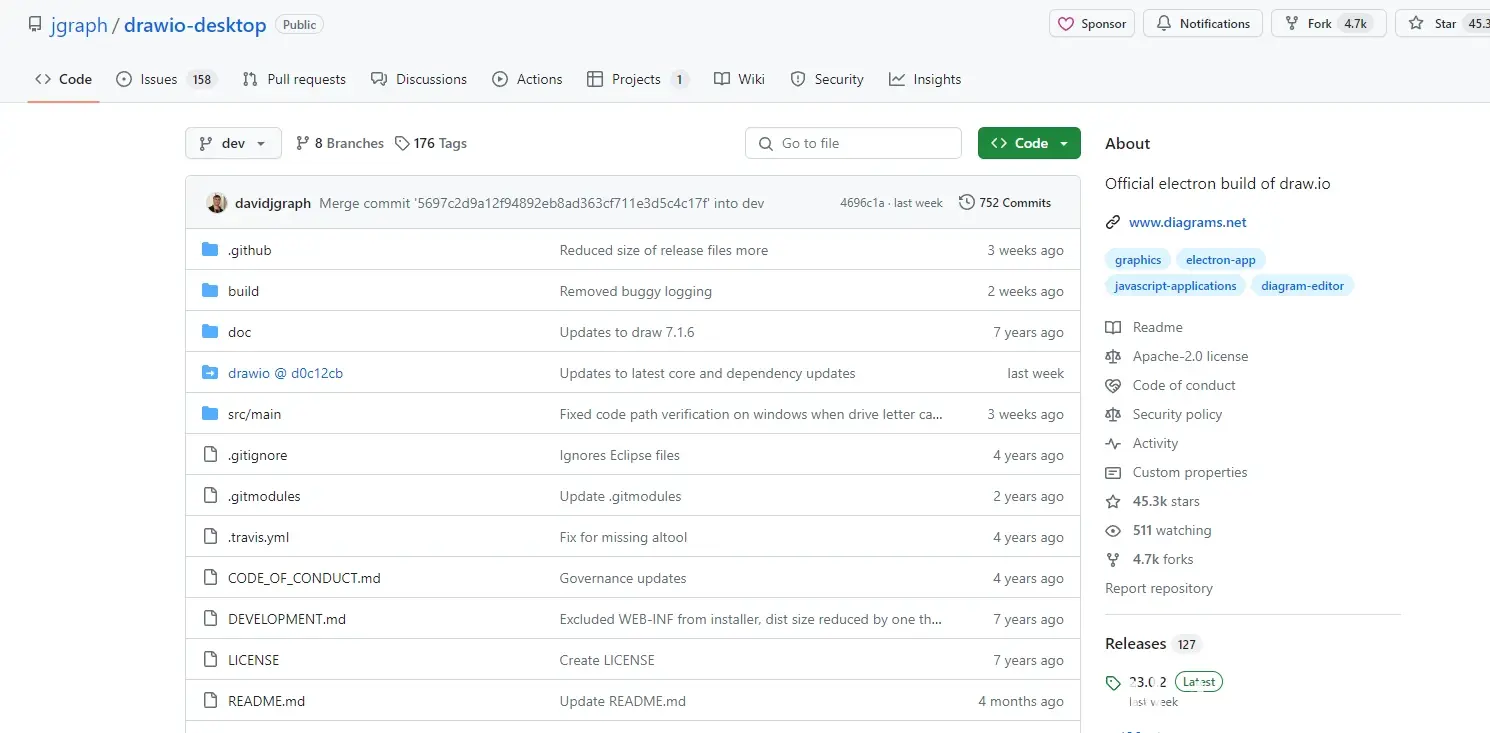Click the tag icon beside the latest release
Viewport: 1490px width, 733px height.
[x=1113, y=683]
